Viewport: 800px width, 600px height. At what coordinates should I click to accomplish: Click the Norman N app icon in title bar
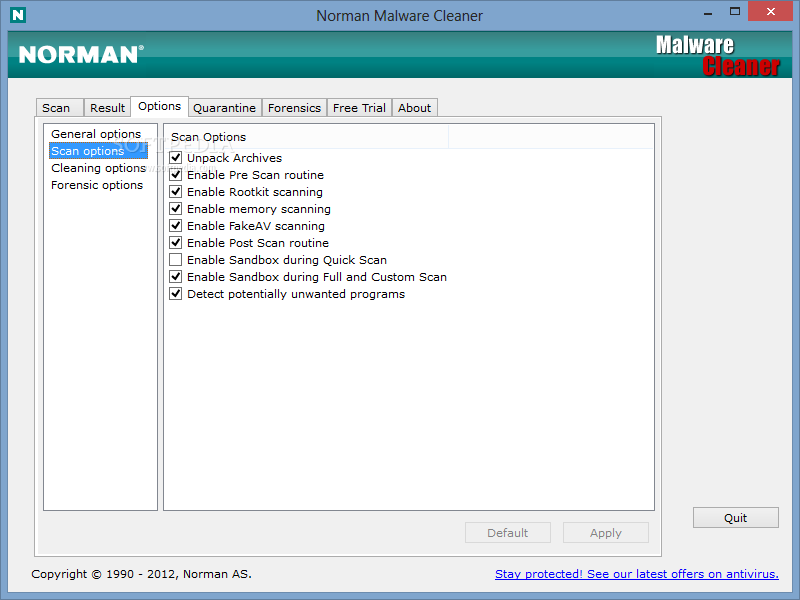(18, 15)
